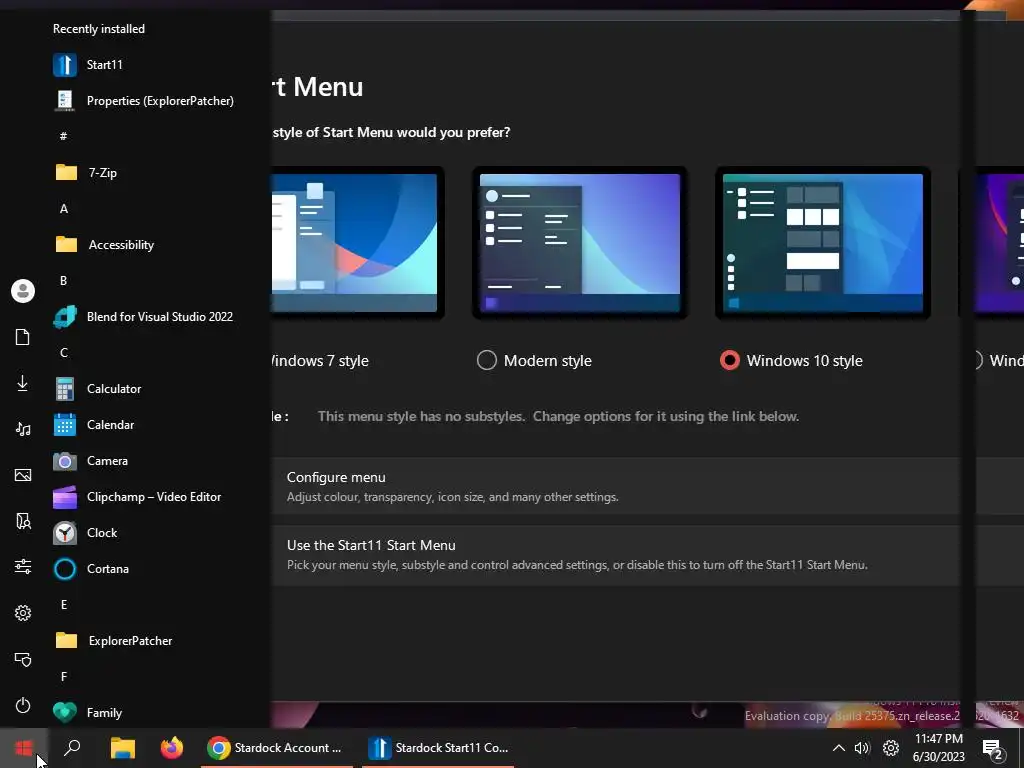Click the shield-and-screen icon above the Power button
This screenshot has height=768, width=1024.
click(23, 659)
